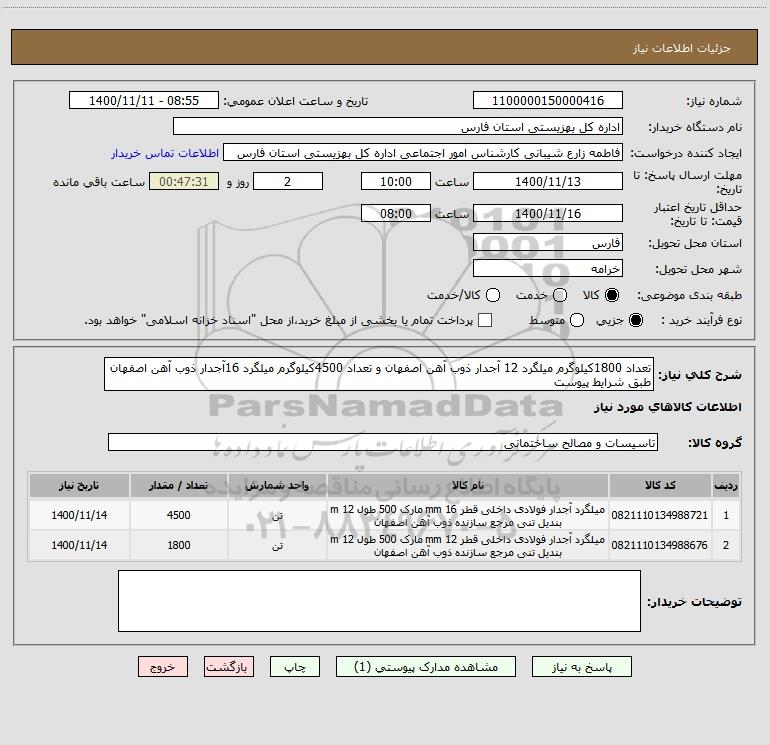Click the گروه کالا field تاسیسات و مصالح ساختمانی
This screenshot has width=770, height=745.
point(383,442)
